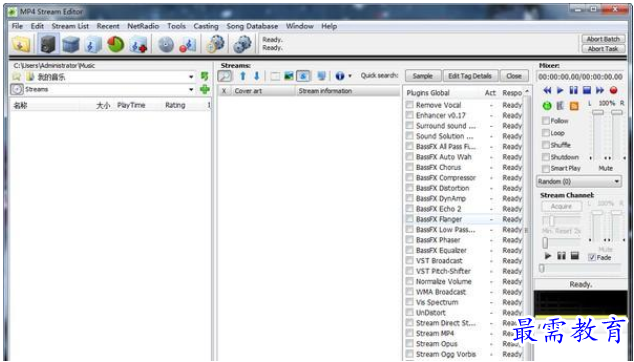Image resolution: width=634 pixels, height=362 pixels.
Task: Click the Acquire button in Stream Channel
Action: [x=562, y=206]
